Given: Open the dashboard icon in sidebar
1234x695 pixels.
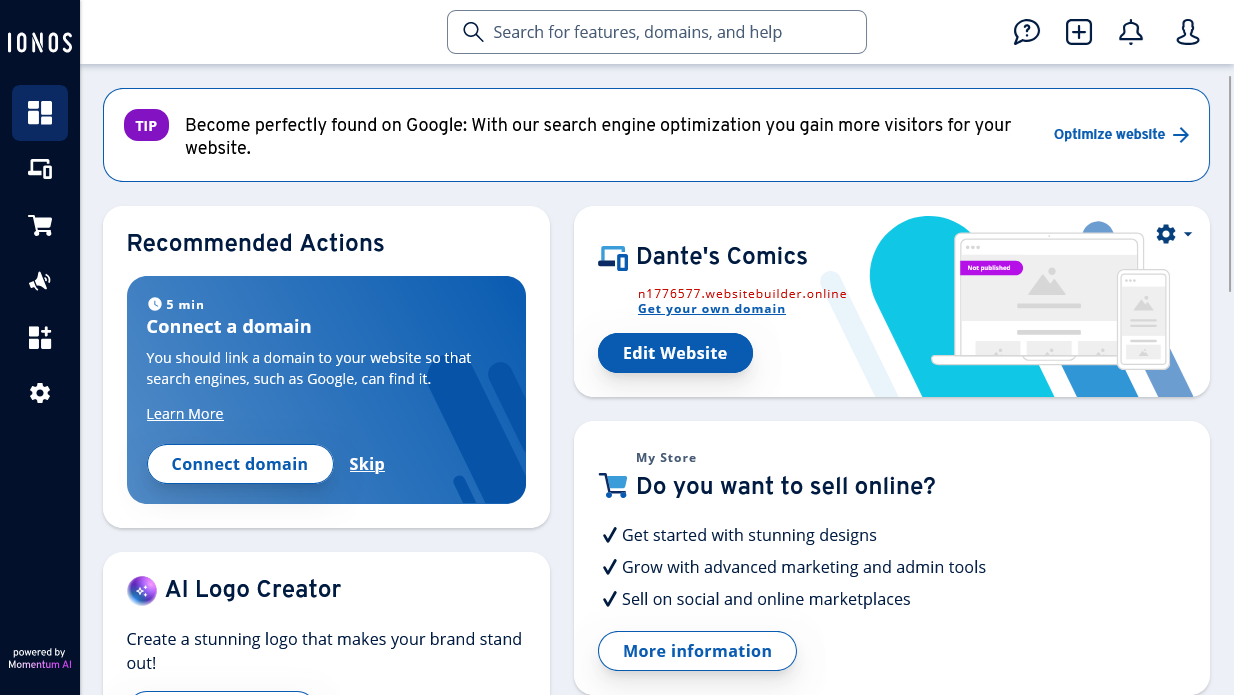Looking at the screenshot, I should [40, 113].
